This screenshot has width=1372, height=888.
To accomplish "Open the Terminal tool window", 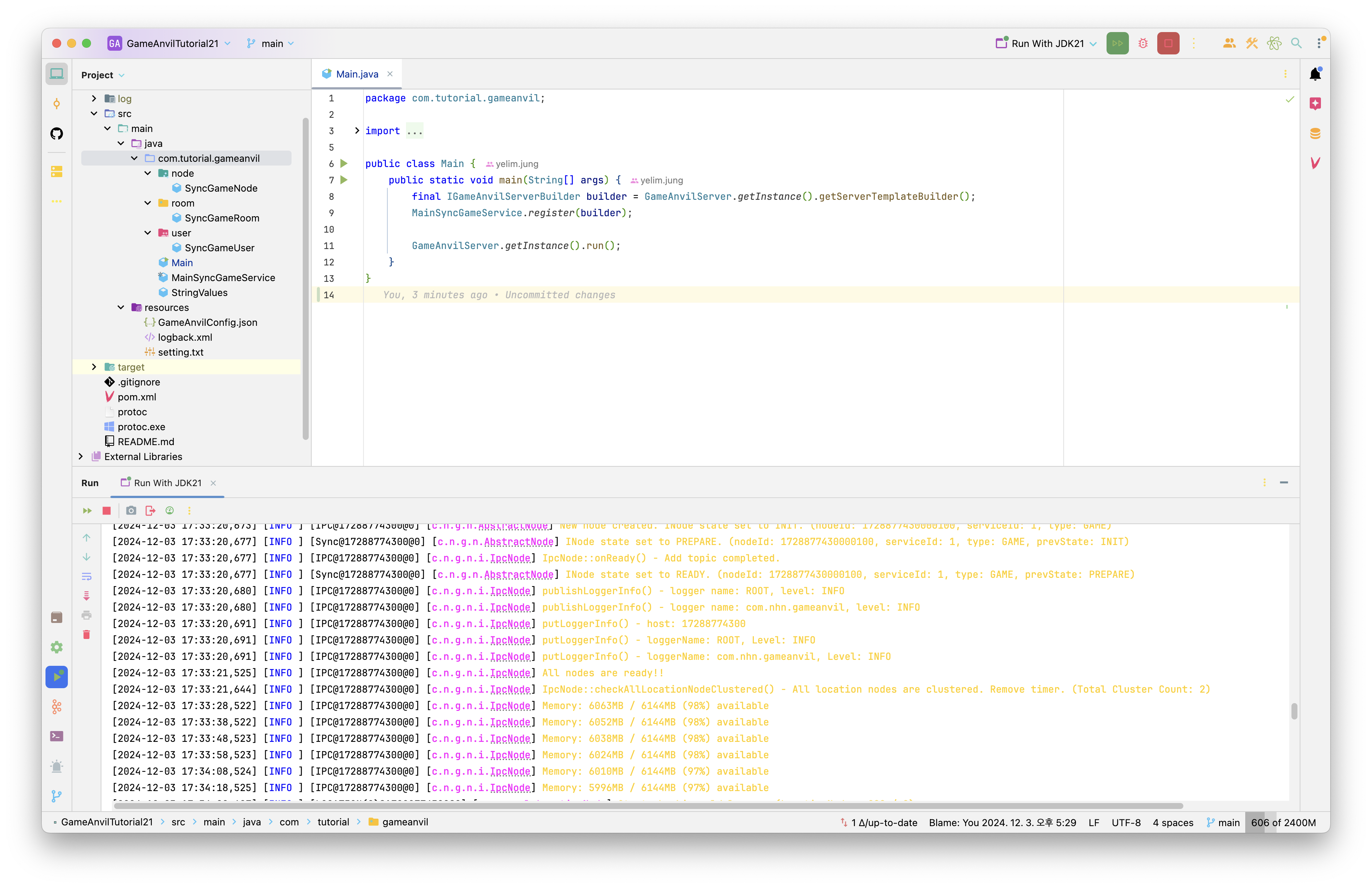I will coord(57,736).
